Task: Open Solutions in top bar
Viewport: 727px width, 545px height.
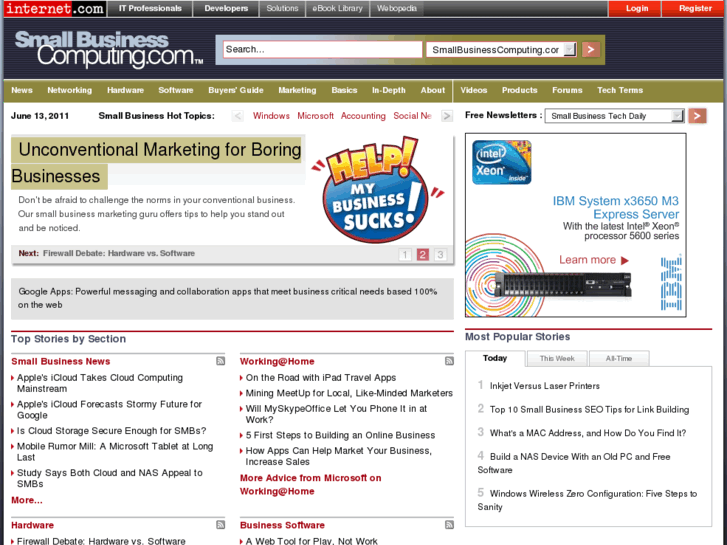Action: coord(282,8)
